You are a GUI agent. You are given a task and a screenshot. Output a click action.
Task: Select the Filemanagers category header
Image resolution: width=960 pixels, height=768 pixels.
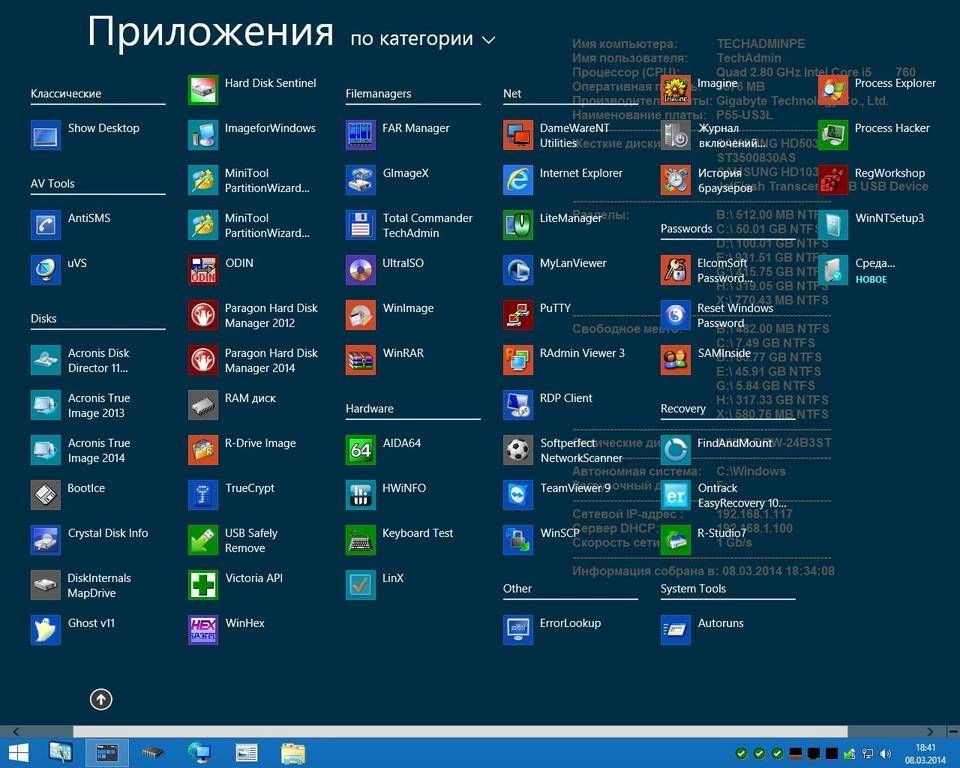click(x=378, y=94)
